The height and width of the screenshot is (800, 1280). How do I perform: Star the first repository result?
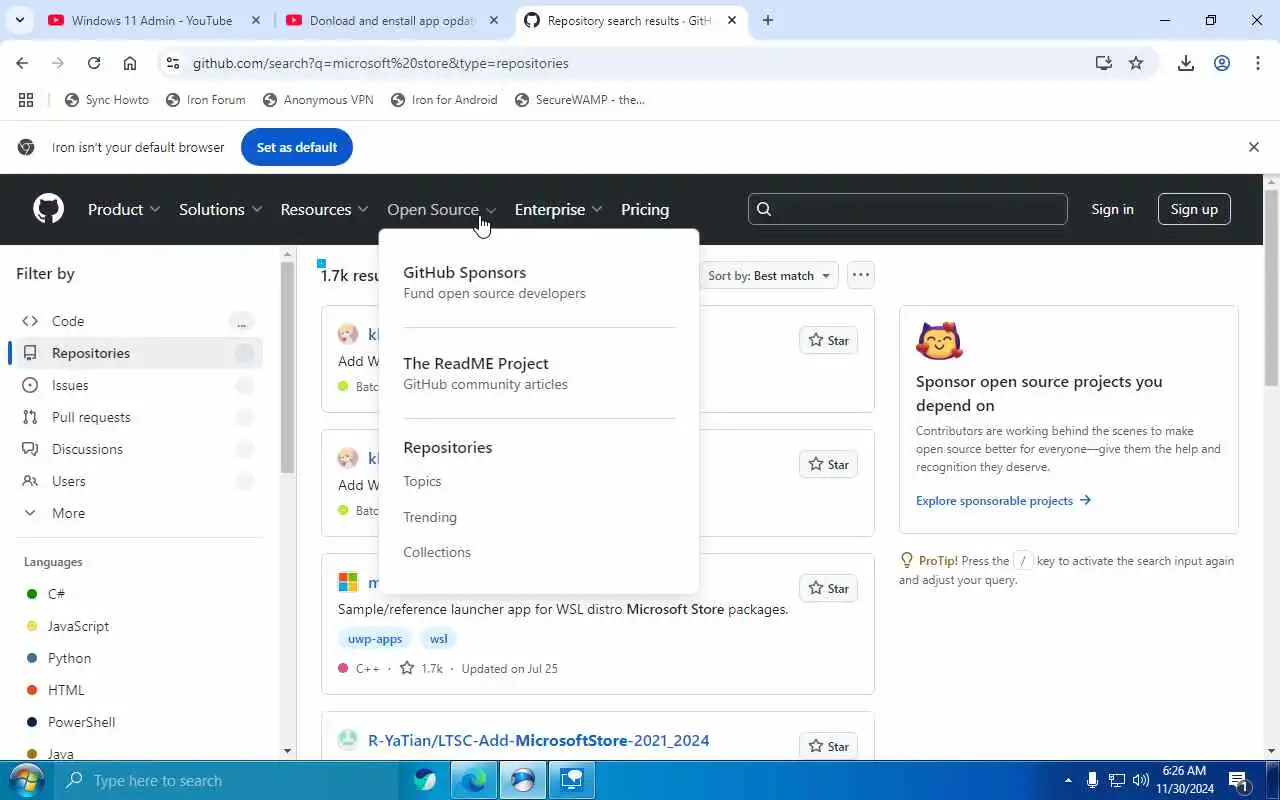click(828, 340)
